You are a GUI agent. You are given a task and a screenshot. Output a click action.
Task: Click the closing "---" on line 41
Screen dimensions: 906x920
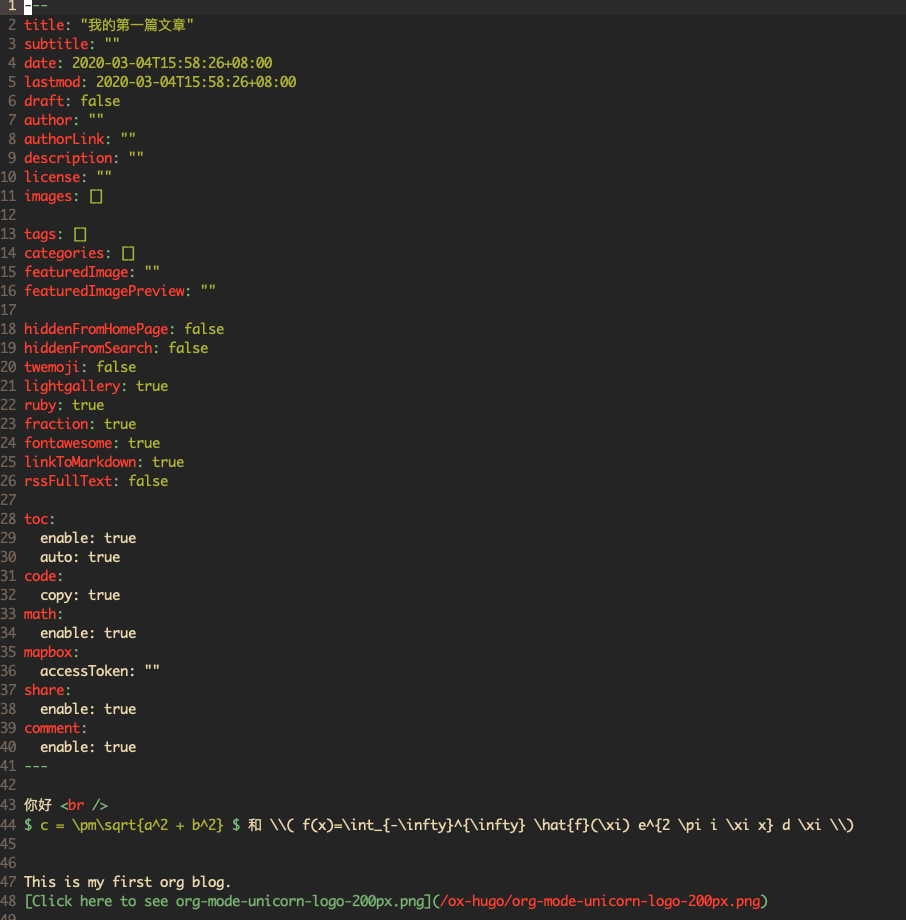click(36, 766)
